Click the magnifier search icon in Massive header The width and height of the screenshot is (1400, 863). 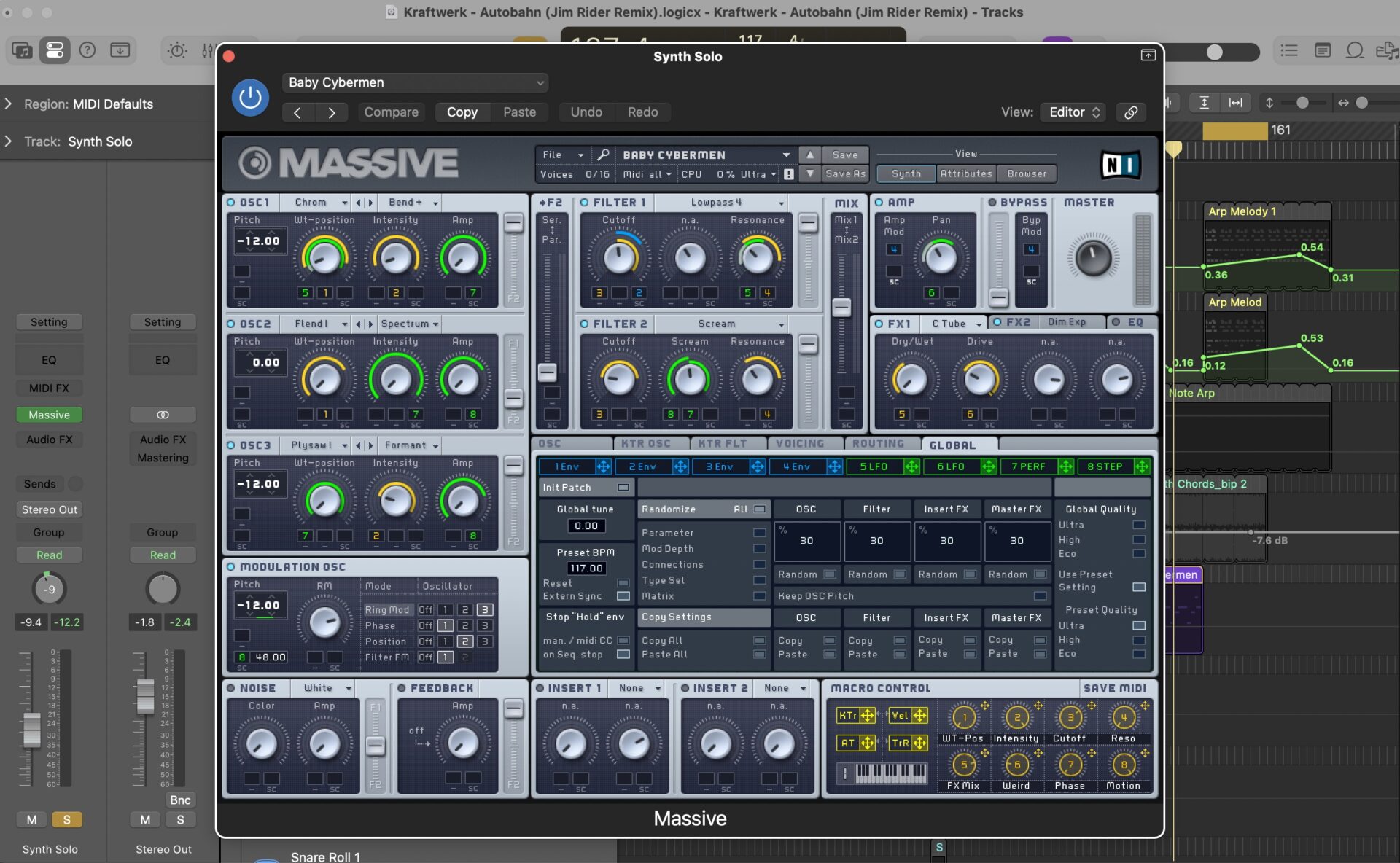point(603,155)
